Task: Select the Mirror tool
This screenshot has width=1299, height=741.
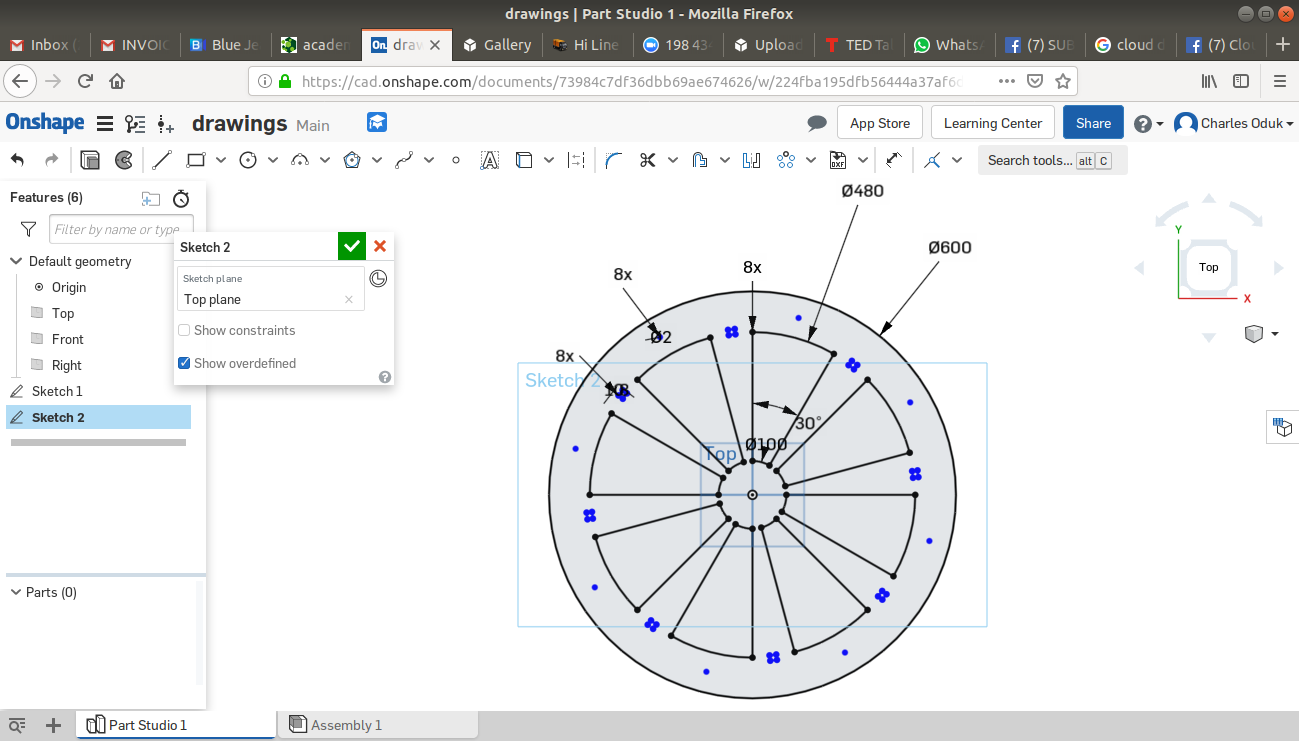Action: click(x=752, y=160)
